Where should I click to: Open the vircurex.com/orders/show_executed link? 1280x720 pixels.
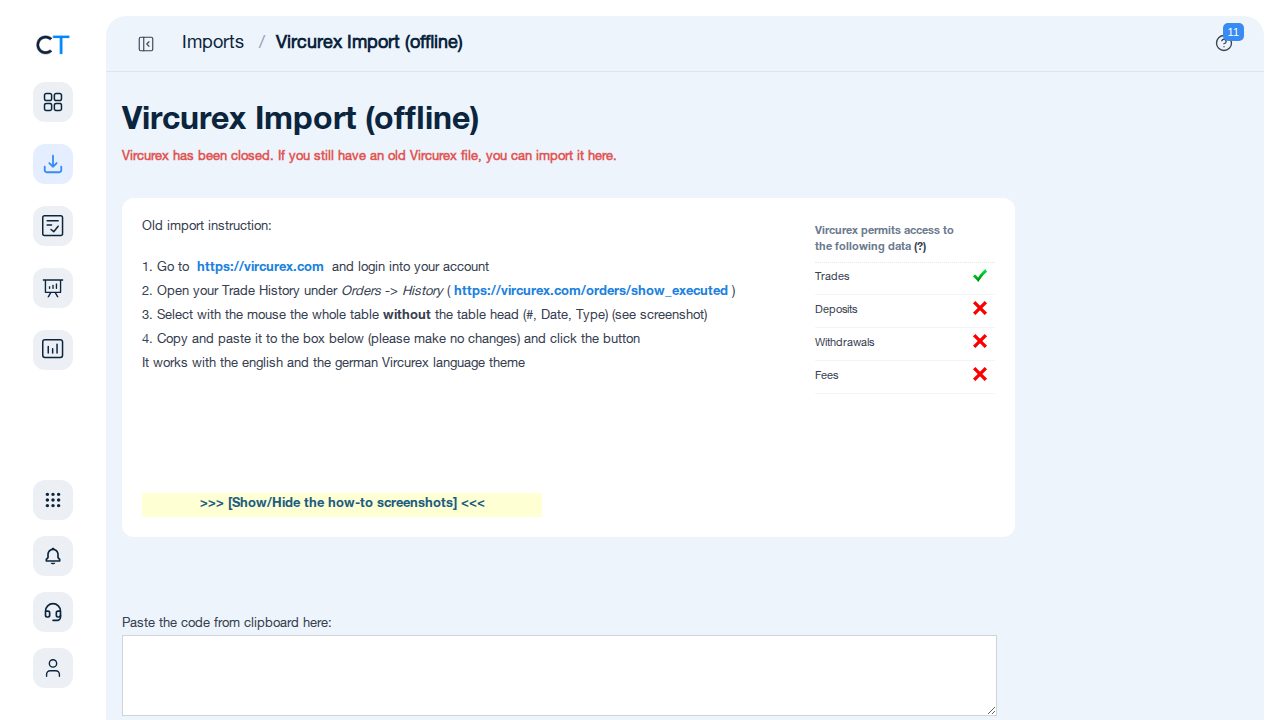[591, 291]
